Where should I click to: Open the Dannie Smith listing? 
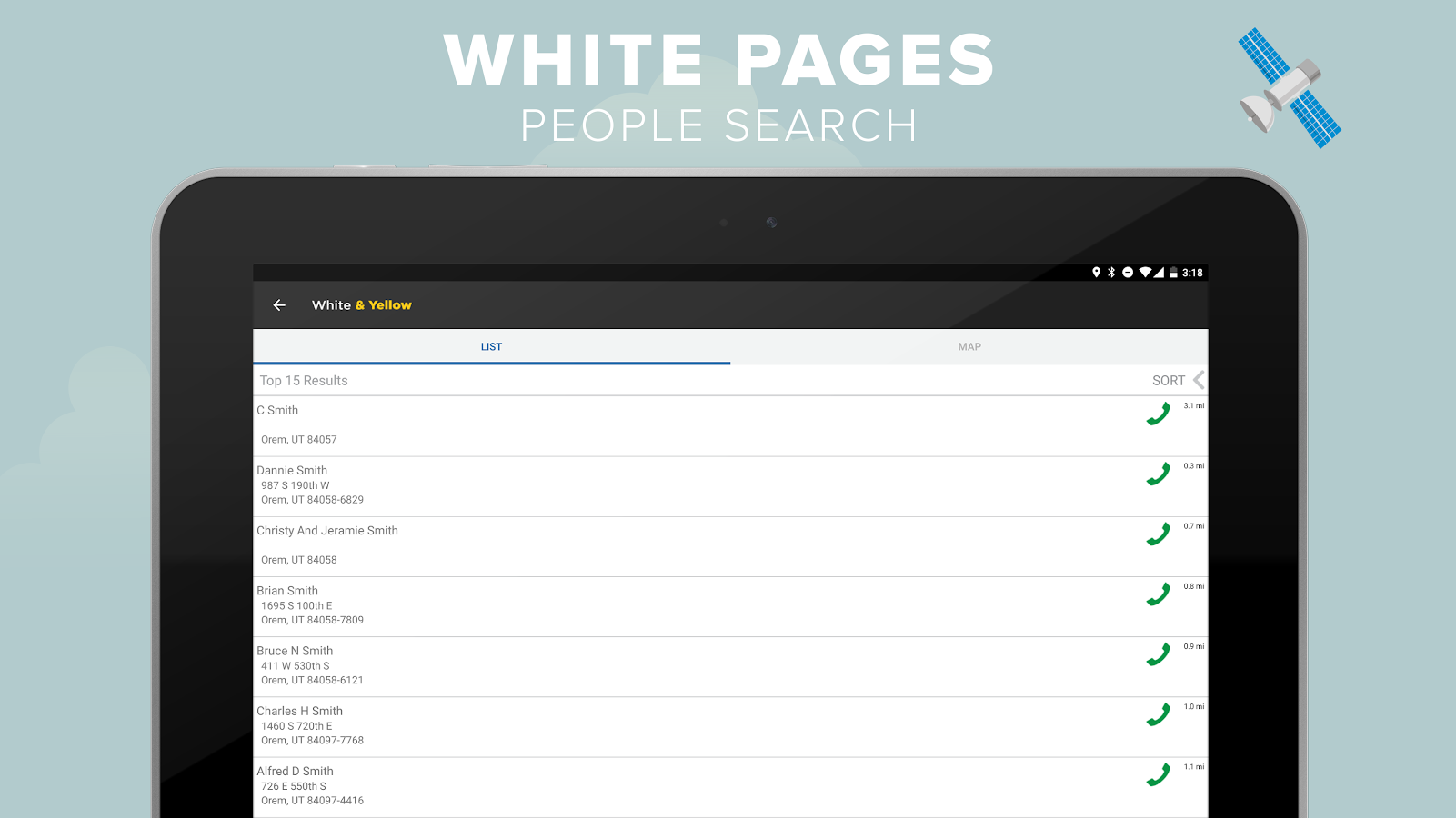[730, 486]
